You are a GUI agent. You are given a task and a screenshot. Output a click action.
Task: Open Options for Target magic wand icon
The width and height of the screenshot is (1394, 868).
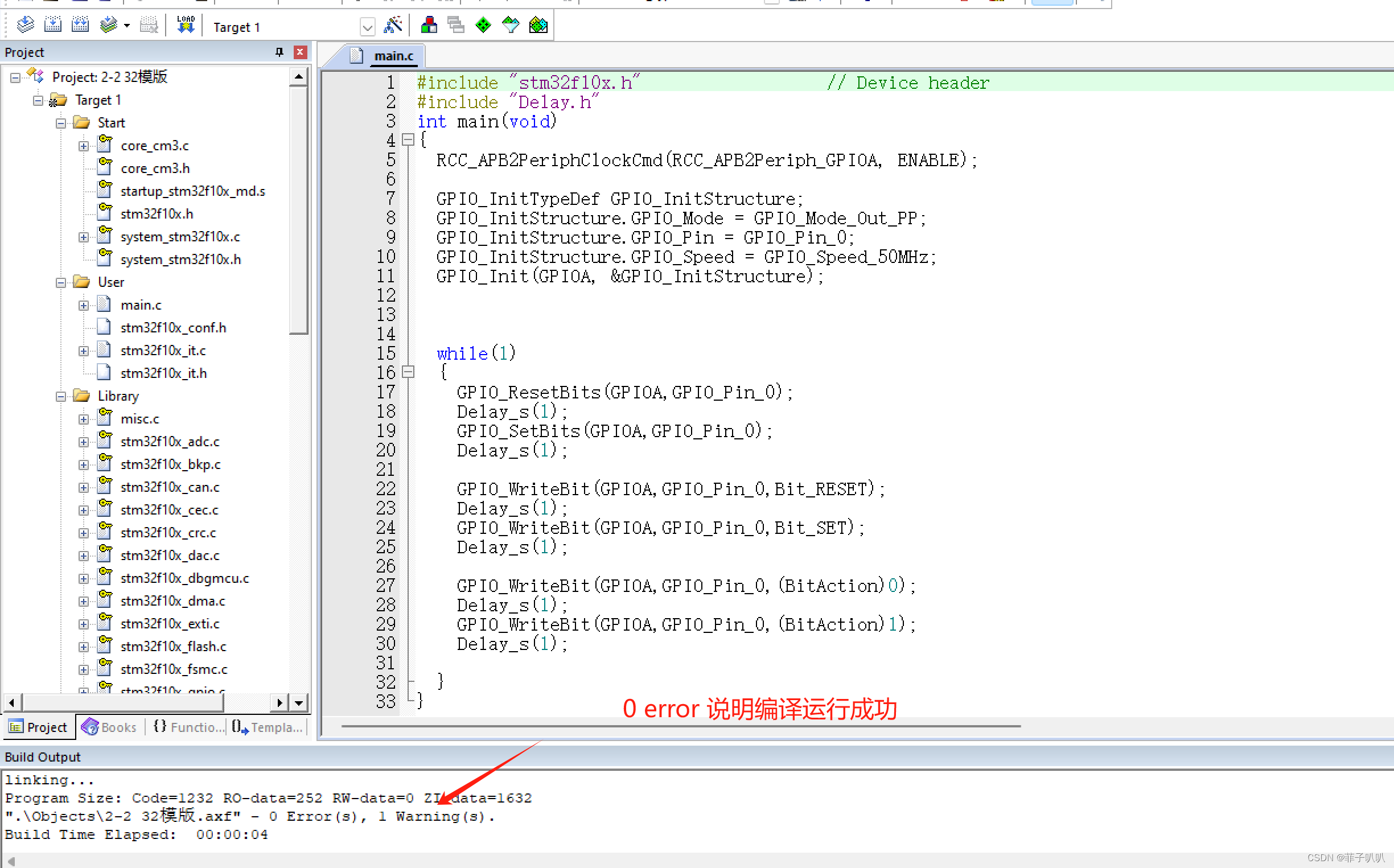(x=393, y=25)
